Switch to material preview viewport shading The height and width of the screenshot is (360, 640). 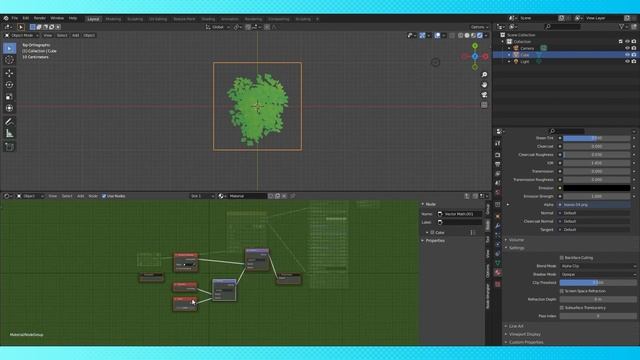tap(473, 36)
